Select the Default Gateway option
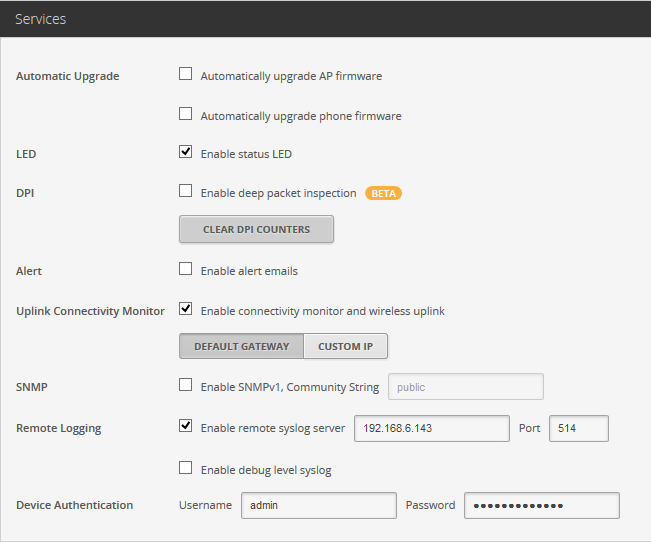This screenshot has height=542, width=651. pos(241,346)
